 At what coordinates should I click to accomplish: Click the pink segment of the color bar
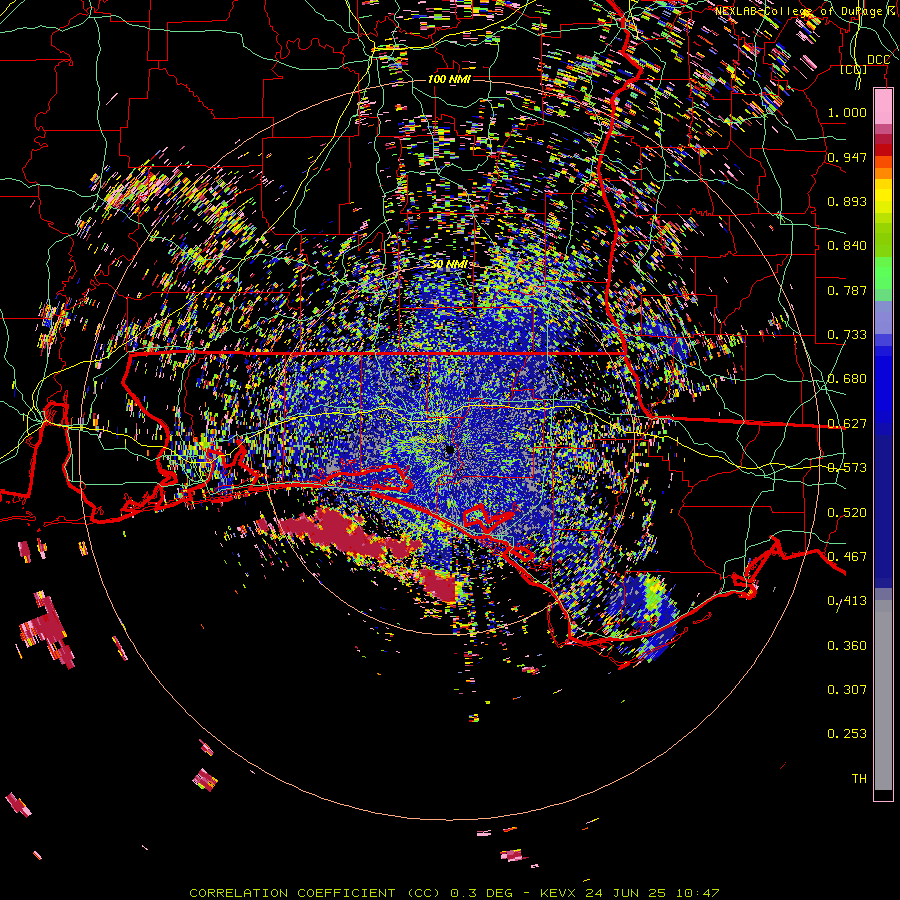(883, 107)
